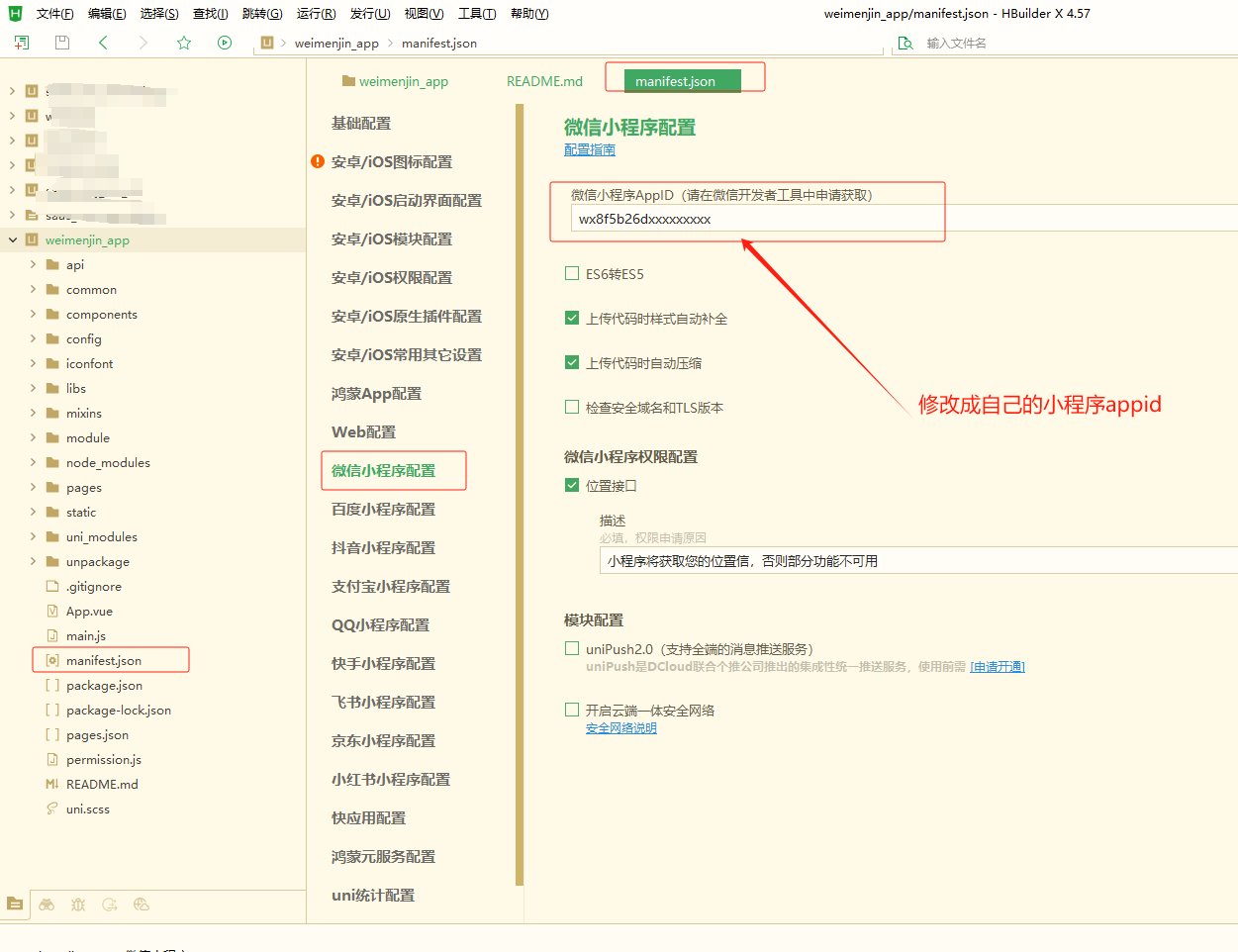Open the cloud globe panel icon at bottom
1238x952 pixels.
(142, 904)
